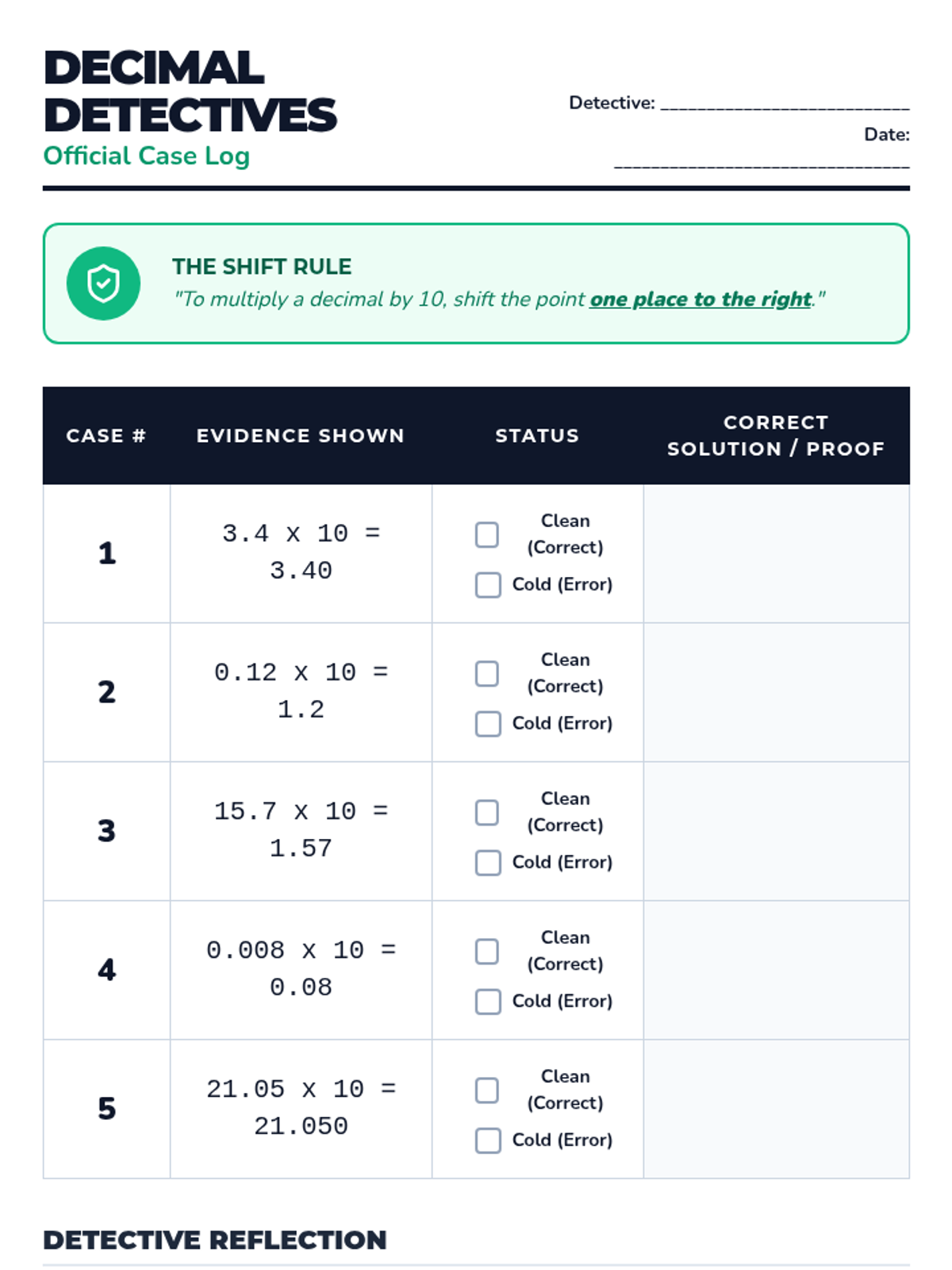
Task: Click case 3 correct solution cell
Action: [776, 831]
